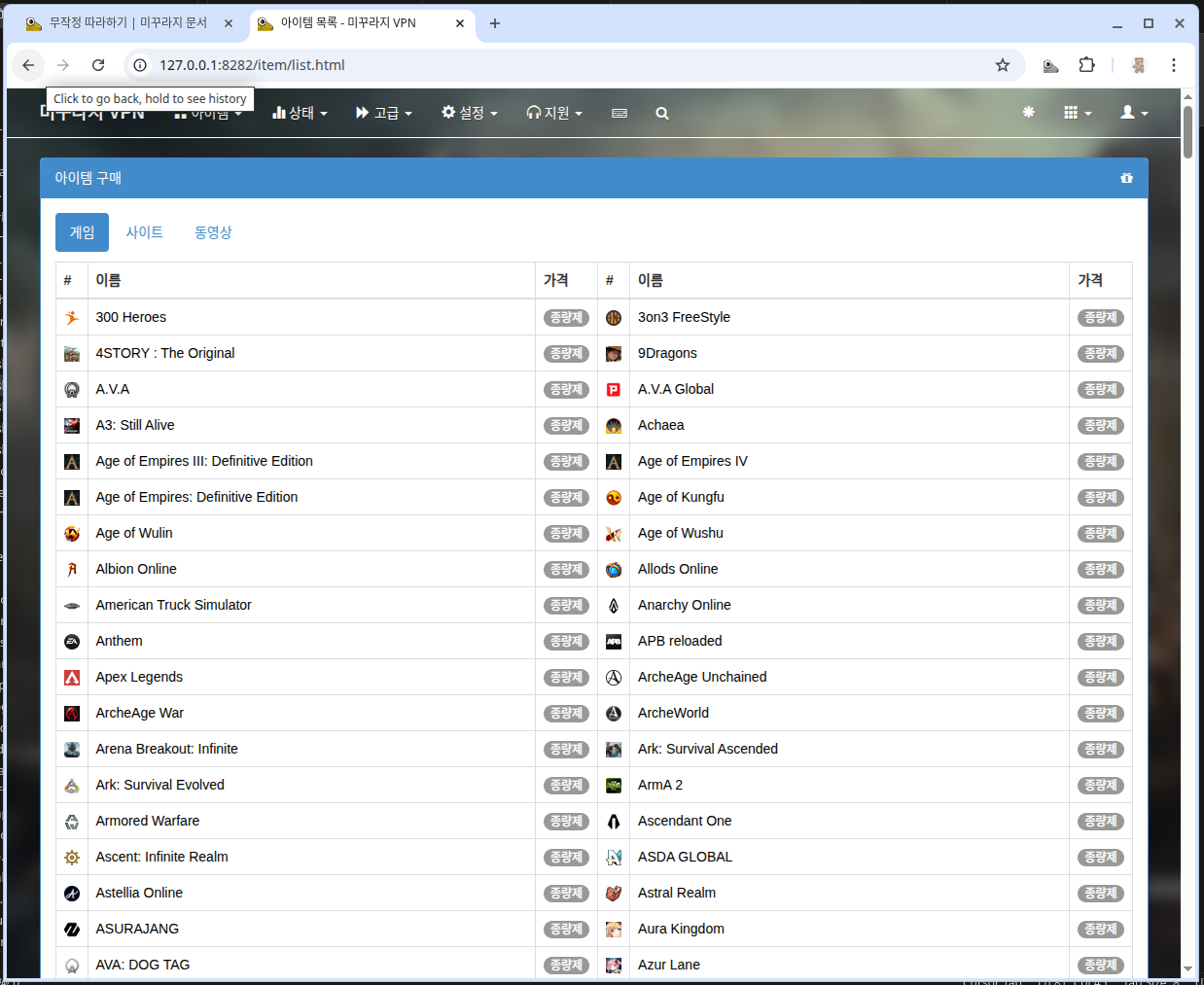This screenshot has width=1204, height=985.
Task: Click the Allods Online icon
Action: click(614, 570)
